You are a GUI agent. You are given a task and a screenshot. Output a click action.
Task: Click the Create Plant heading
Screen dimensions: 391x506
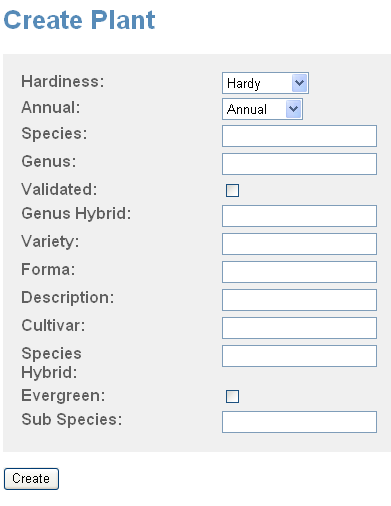tap(79, 20)
